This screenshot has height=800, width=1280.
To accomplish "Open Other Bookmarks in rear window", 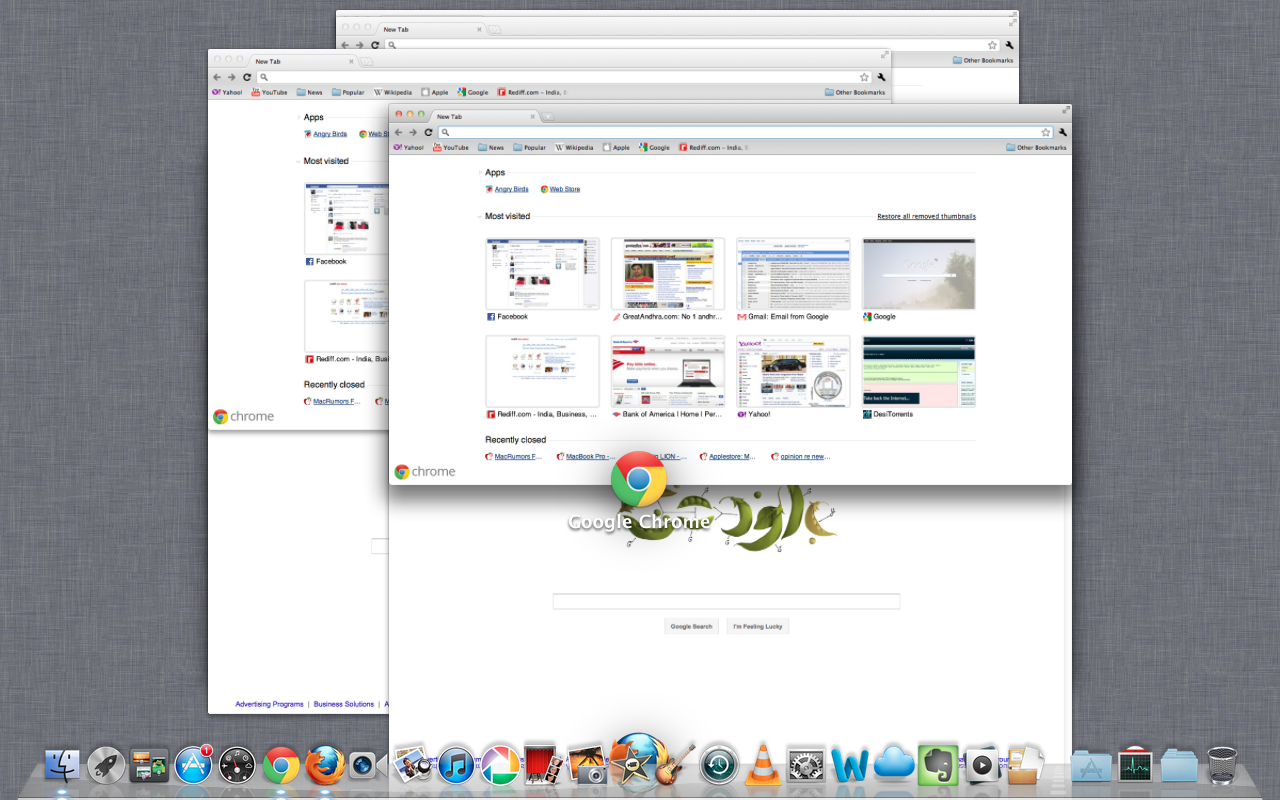I will 983,60.
